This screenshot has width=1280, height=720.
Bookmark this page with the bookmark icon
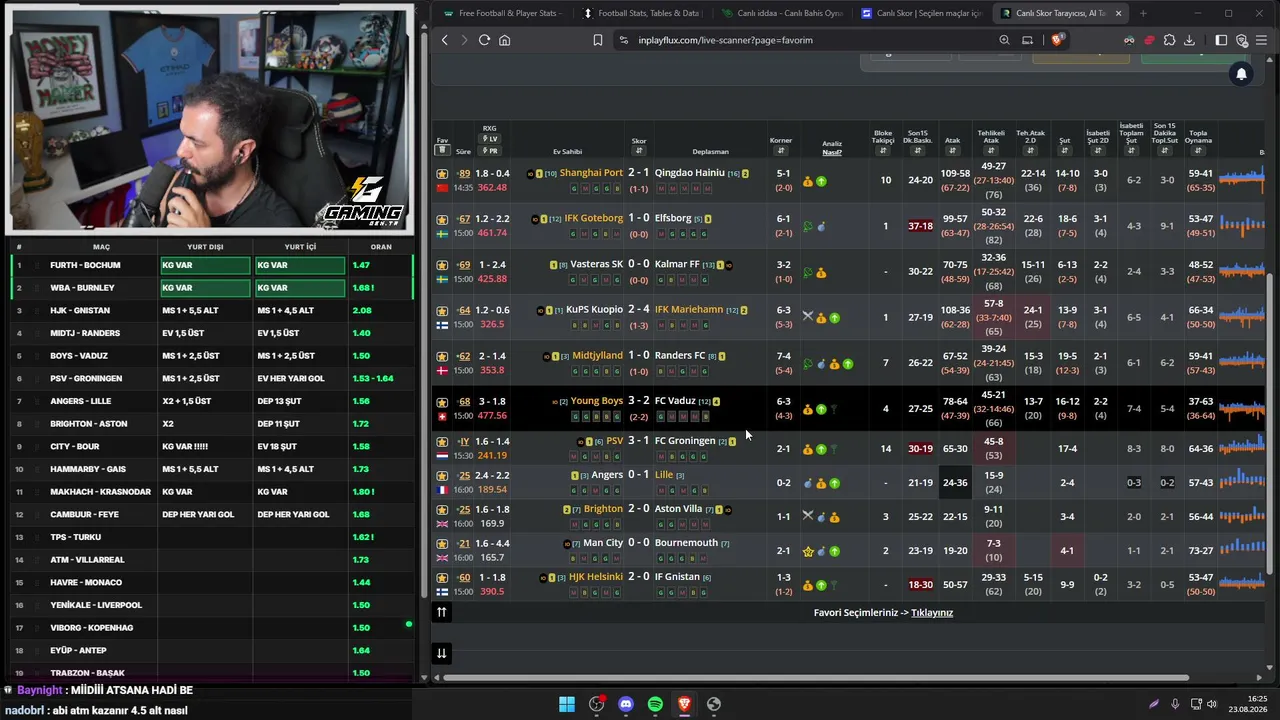pyautogui.click(x=598, y=40)
